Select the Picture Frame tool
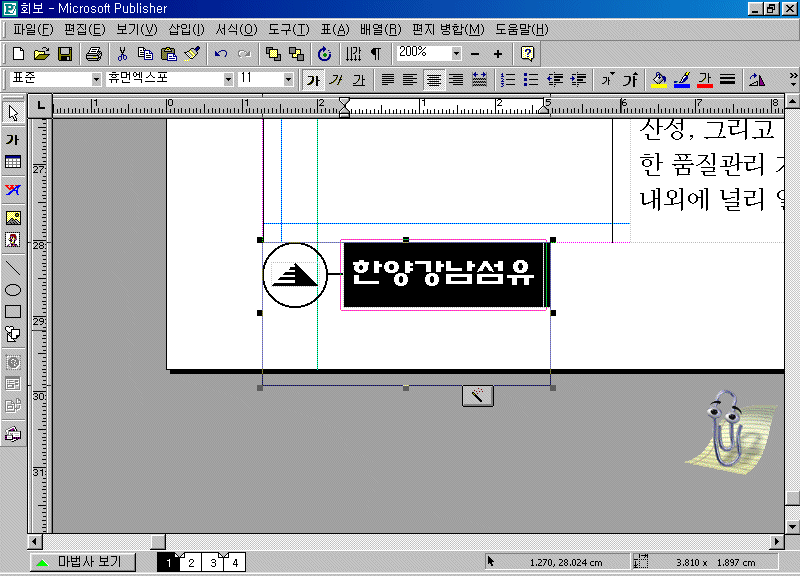This screenshot has height=576, width=800. (x=13, y=218)
